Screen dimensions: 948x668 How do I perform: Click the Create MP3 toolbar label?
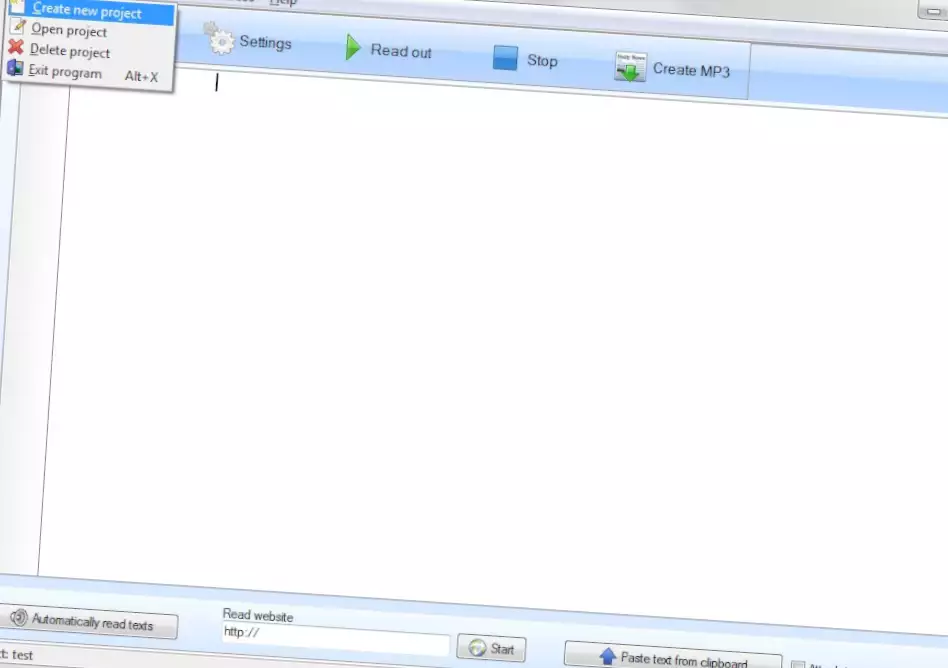pos(691,70)
